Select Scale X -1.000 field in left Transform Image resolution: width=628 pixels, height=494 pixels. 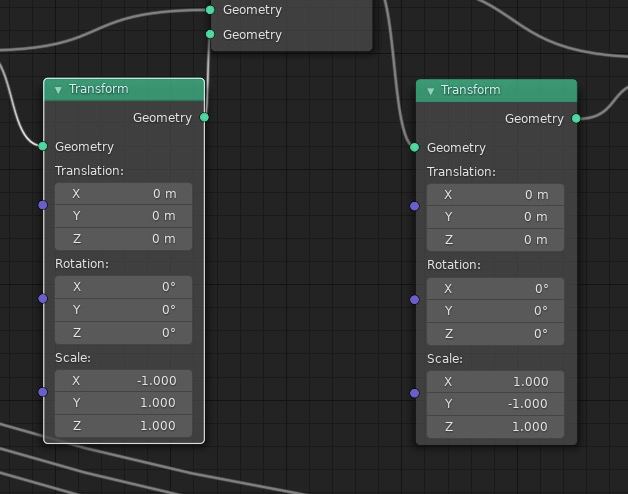tap(123, 381)
